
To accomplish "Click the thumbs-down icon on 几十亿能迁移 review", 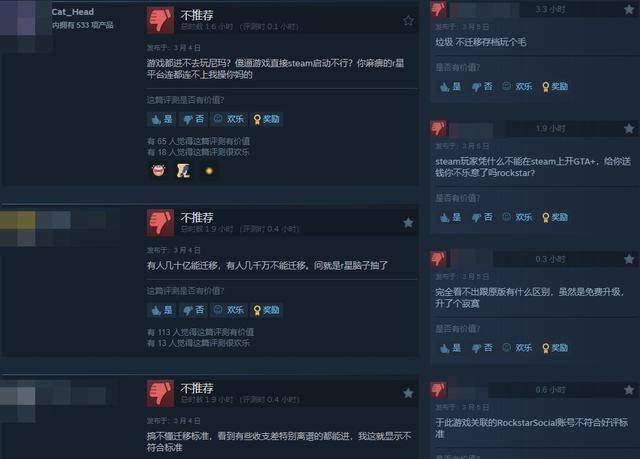I will click(x=160, y=223).
